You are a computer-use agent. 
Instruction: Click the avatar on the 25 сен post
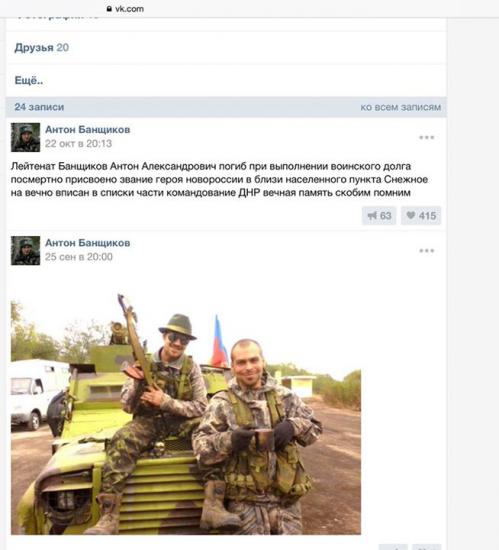coord(26,250)
